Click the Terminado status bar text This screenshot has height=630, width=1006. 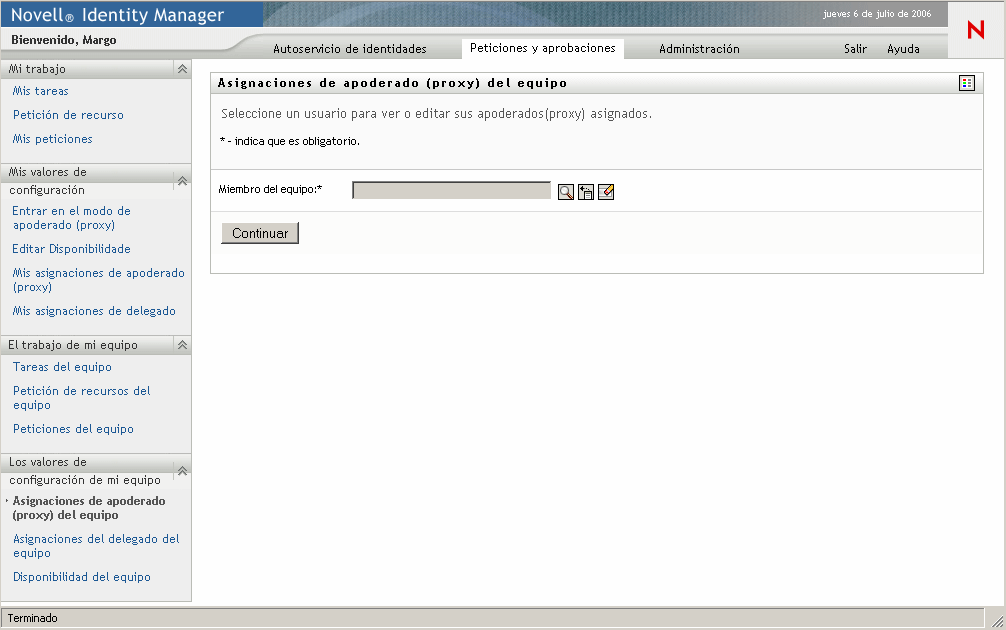click(x=33, y=618)
